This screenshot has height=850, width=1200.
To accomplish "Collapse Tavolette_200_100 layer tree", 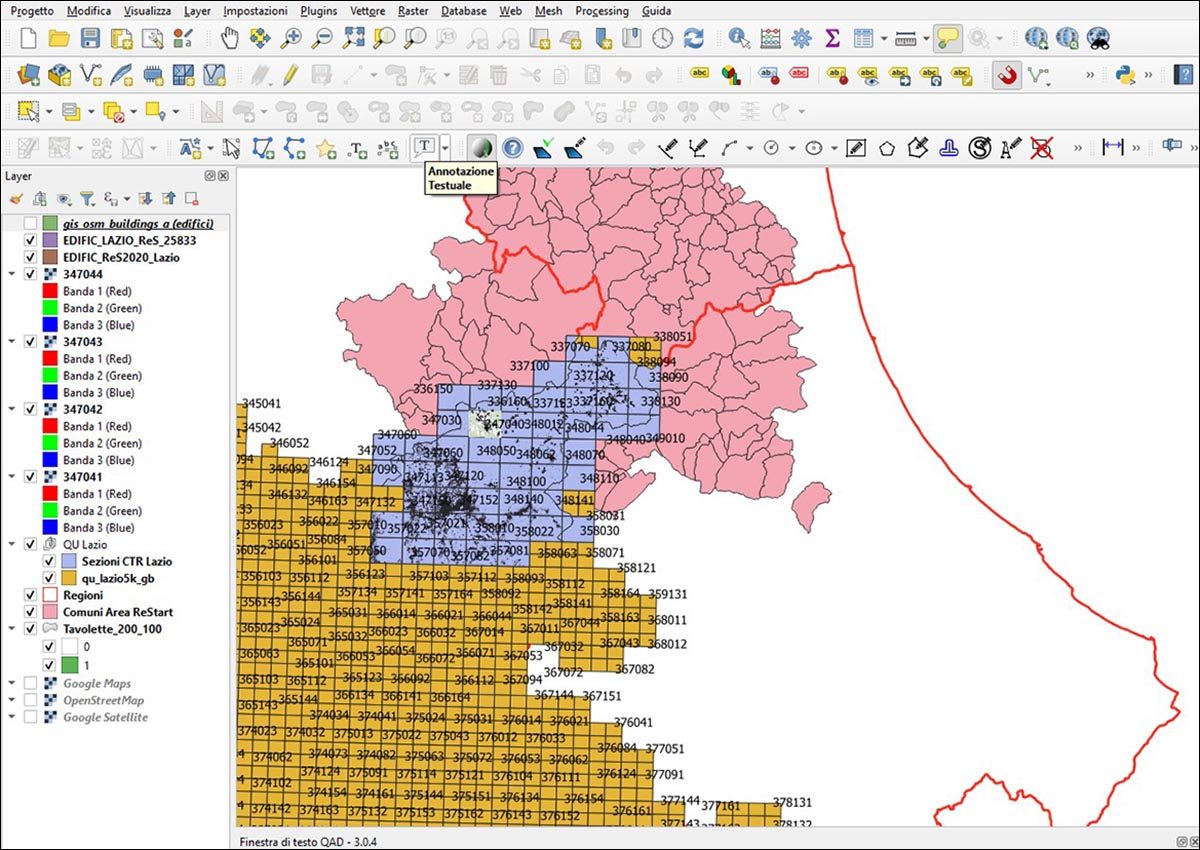I will (12, 629).
